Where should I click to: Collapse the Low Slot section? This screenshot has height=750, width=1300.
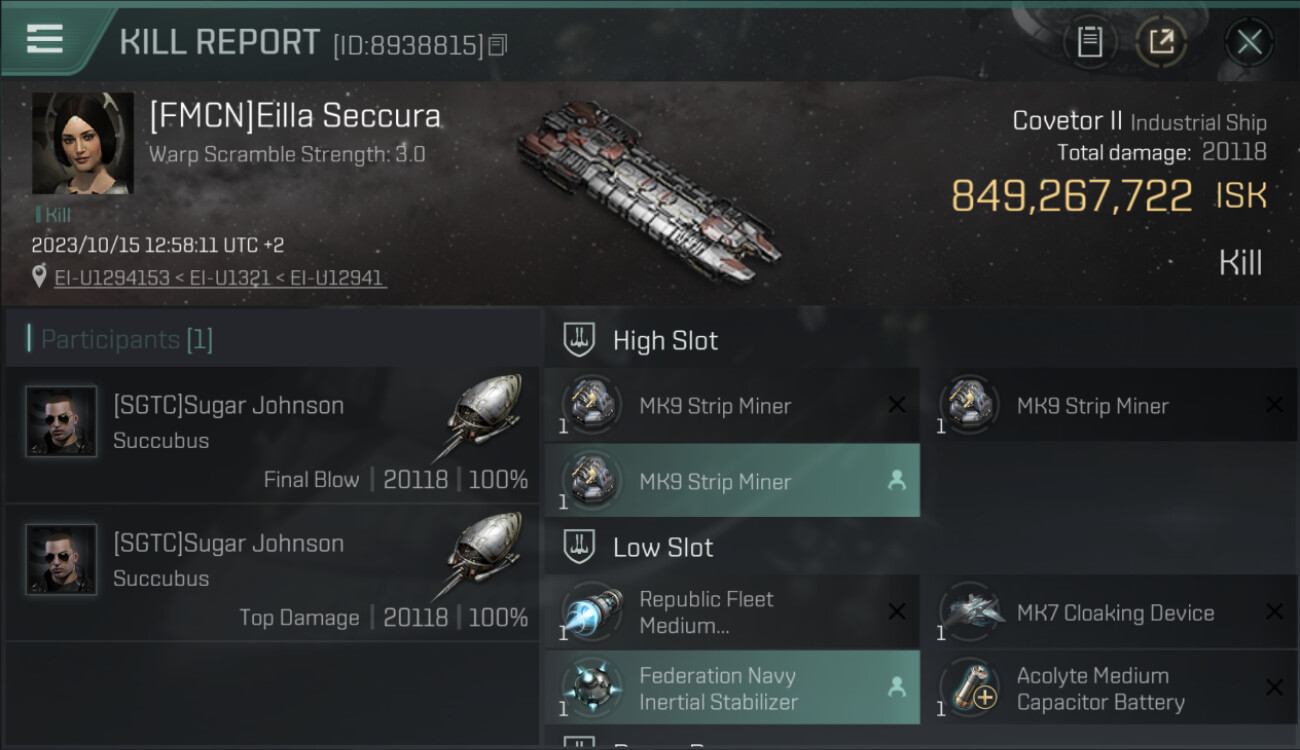pos(580,548)
